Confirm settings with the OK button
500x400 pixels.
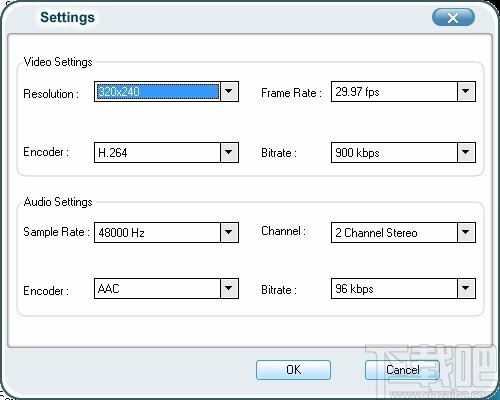tap(293, 370)
